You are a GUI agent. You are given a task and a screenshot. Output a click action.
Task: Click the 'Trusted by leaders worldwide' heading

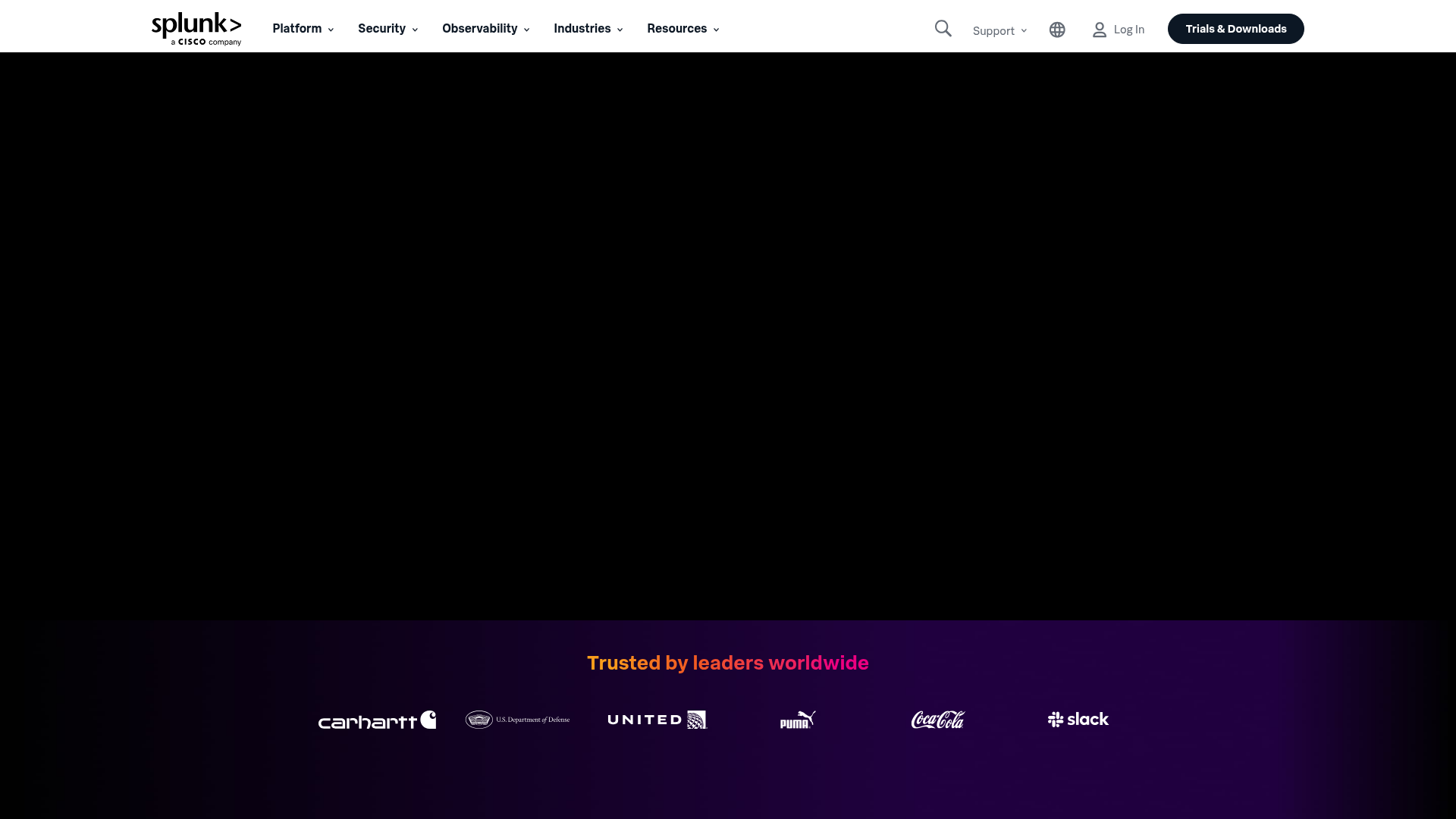(x=727, y=662)
